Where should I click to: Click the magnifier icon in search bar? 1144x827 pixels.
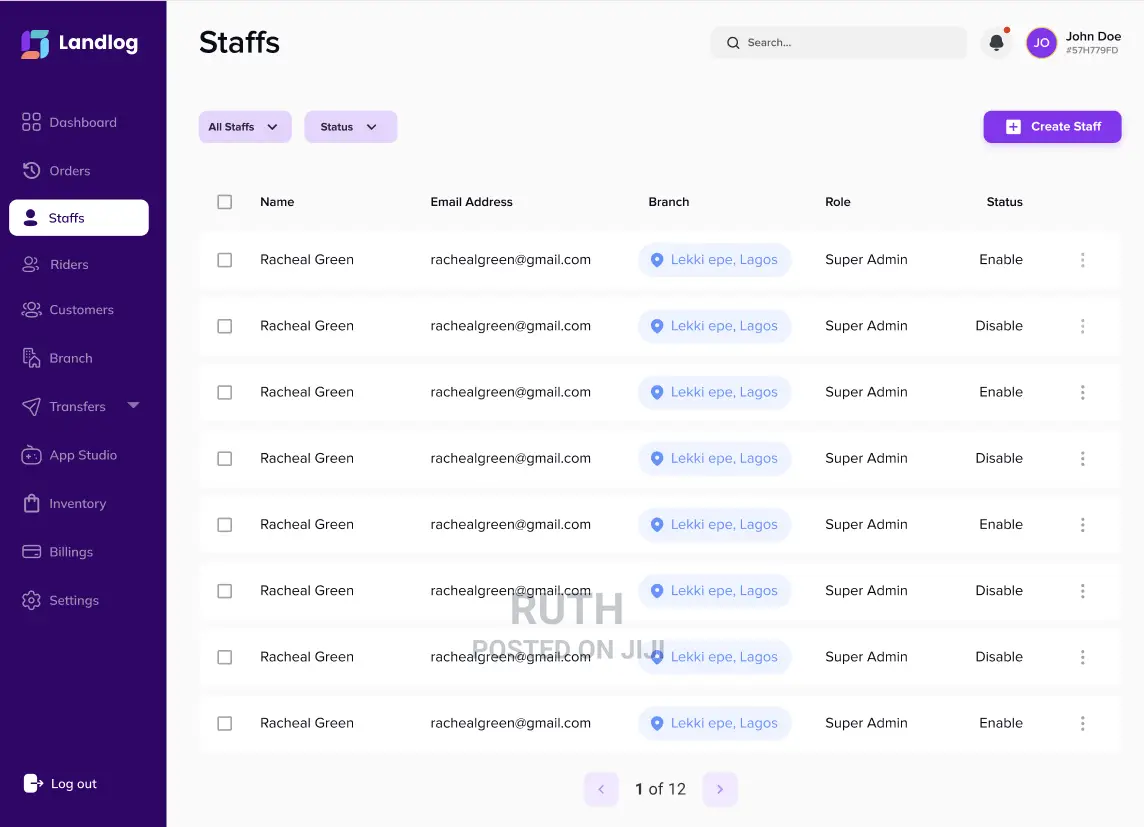(733, 43)
